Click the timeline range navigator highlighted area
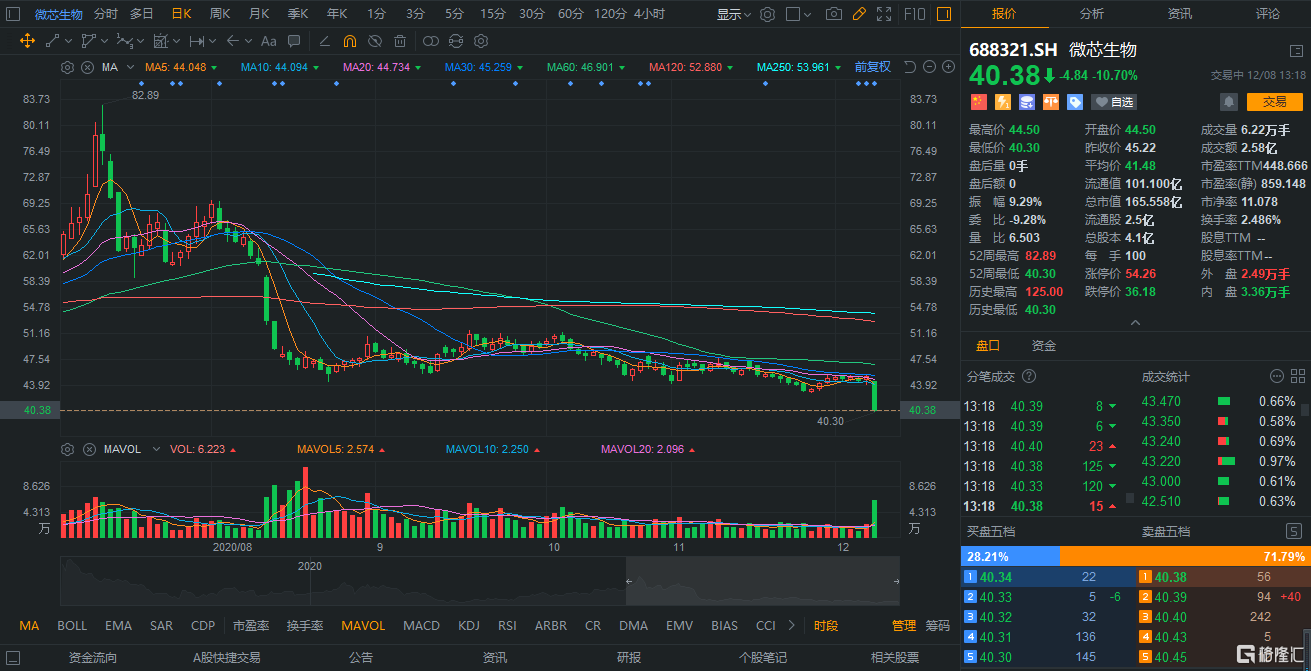Screen dimensions: 1311x671 [763, 582]
